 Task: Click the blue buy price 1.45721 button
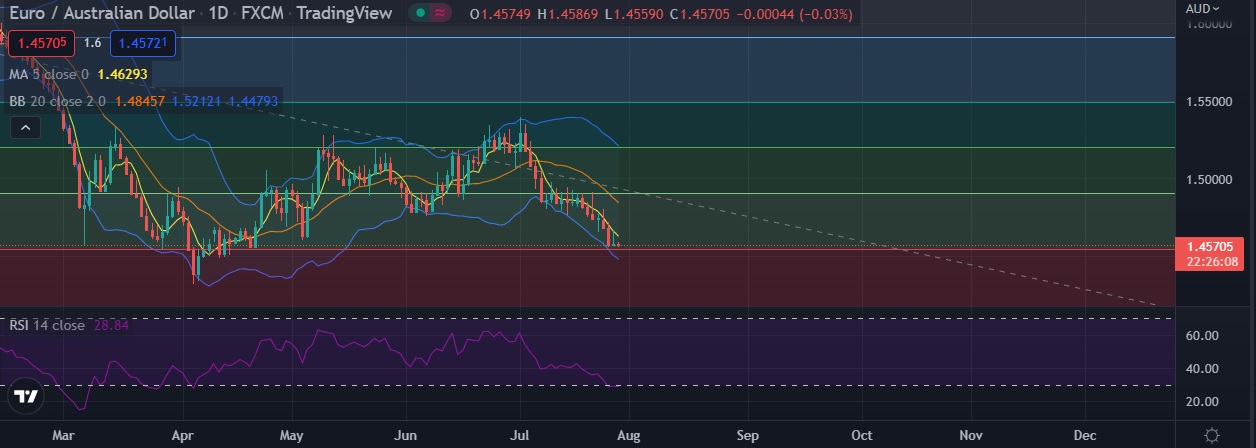(x=144, y=43)
